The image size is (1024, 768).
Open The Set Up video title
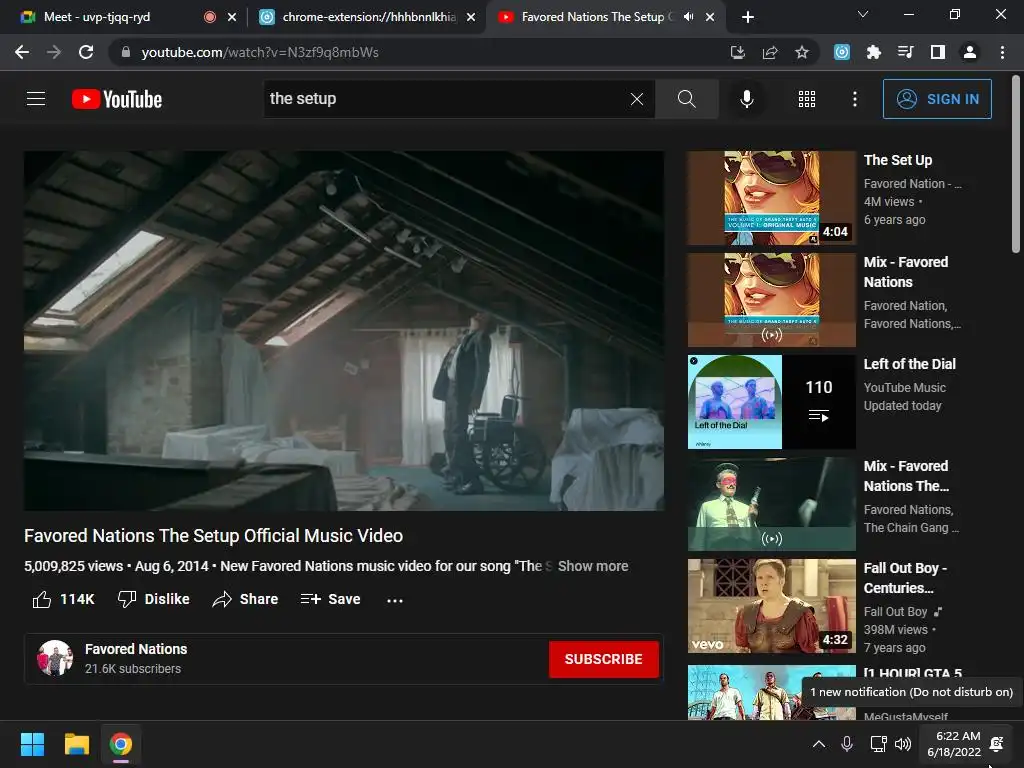pyautogui.click(x=898, y=160)
